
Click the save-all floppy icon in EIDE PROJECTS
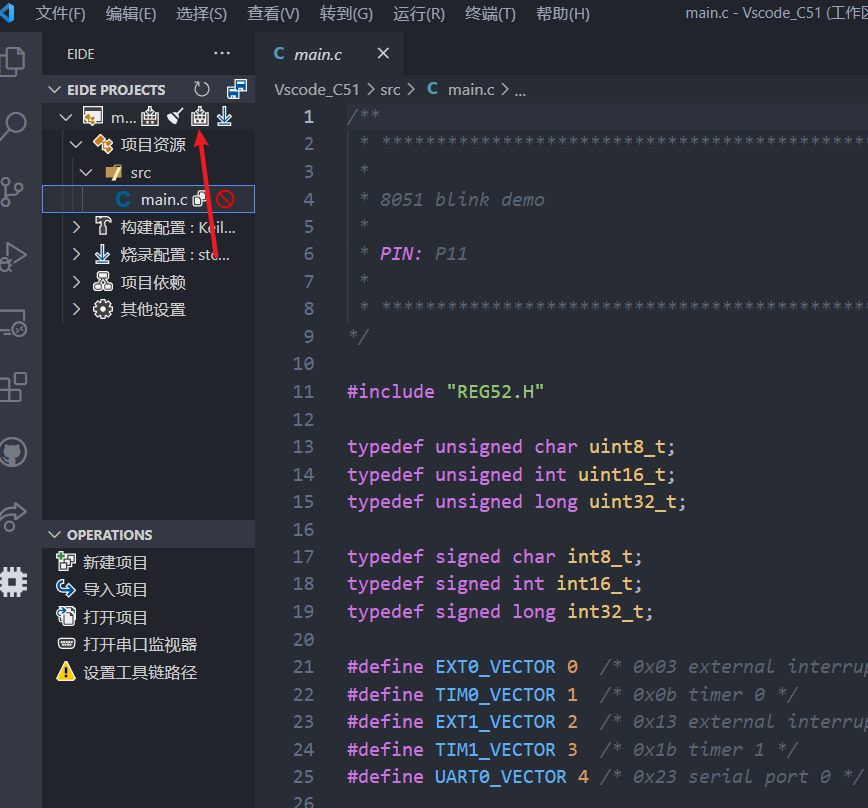point(237,89)
